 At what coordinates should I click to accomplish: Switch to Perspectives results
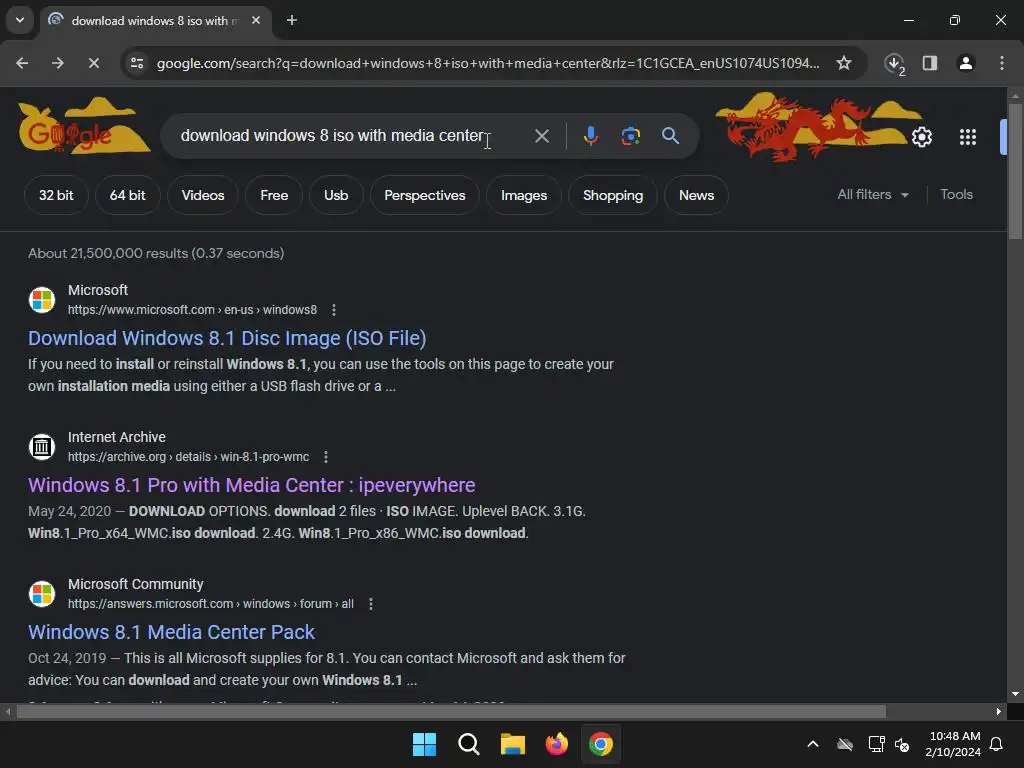tap(424, 195)
